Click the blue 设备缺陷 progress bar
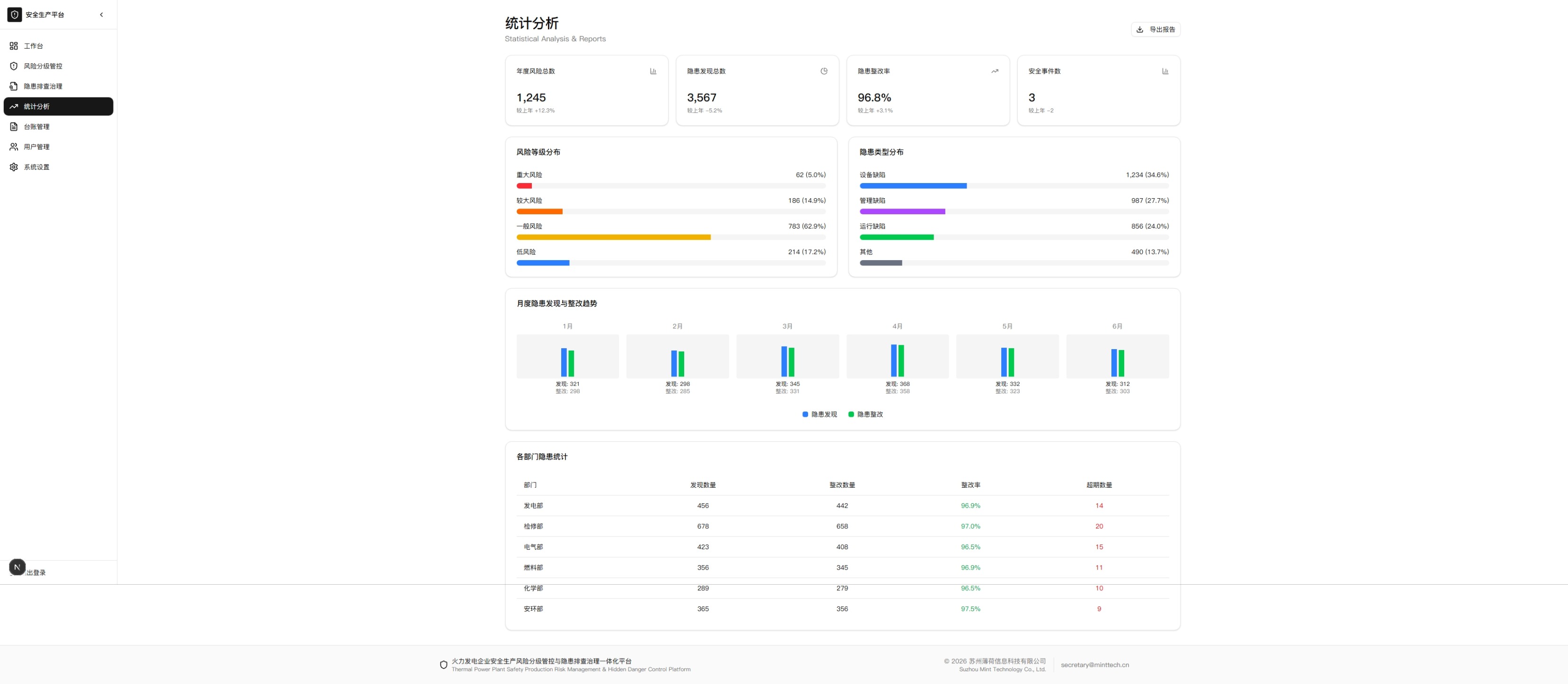 pyautogui.click(x=912, y=186)
